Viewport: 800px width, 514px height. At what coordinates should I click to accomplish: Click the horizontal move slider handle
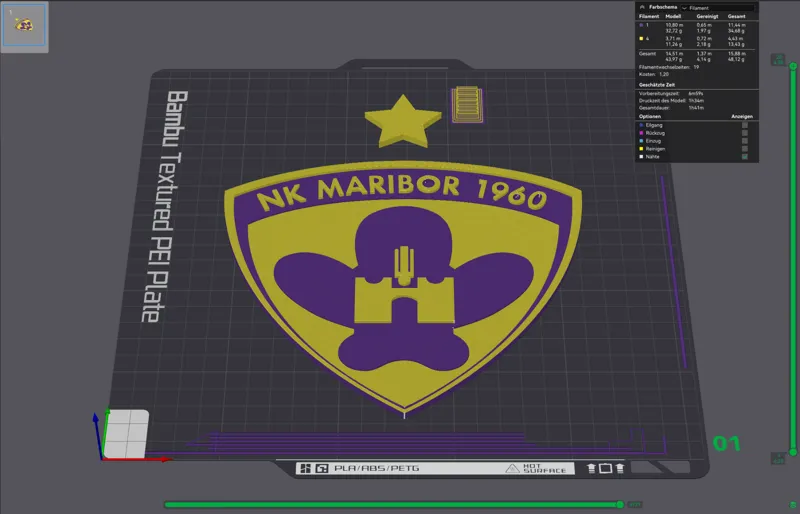click(620, 504)
